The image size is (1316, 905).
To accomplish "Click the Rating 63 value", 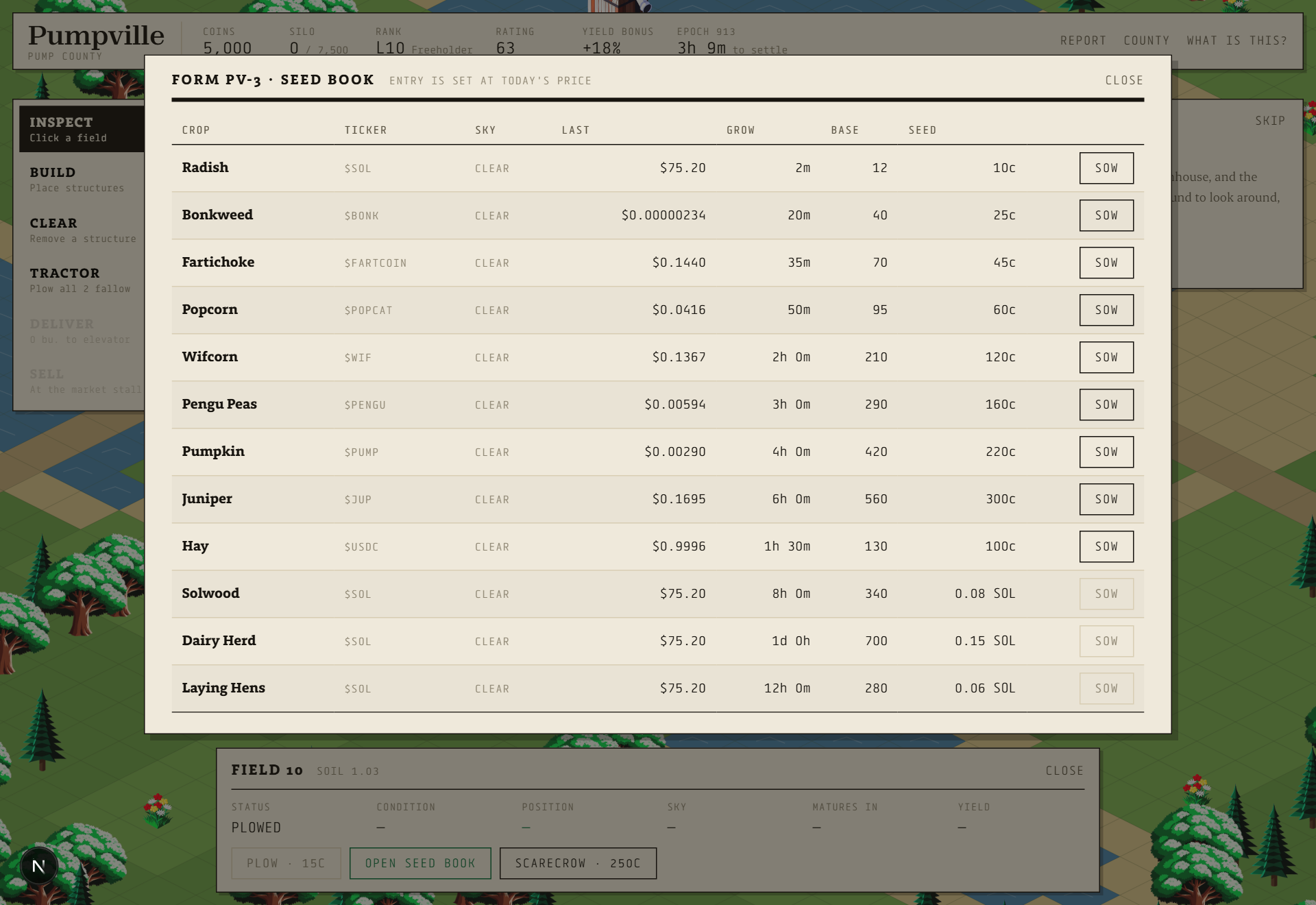I will click(x=505, y=48).
